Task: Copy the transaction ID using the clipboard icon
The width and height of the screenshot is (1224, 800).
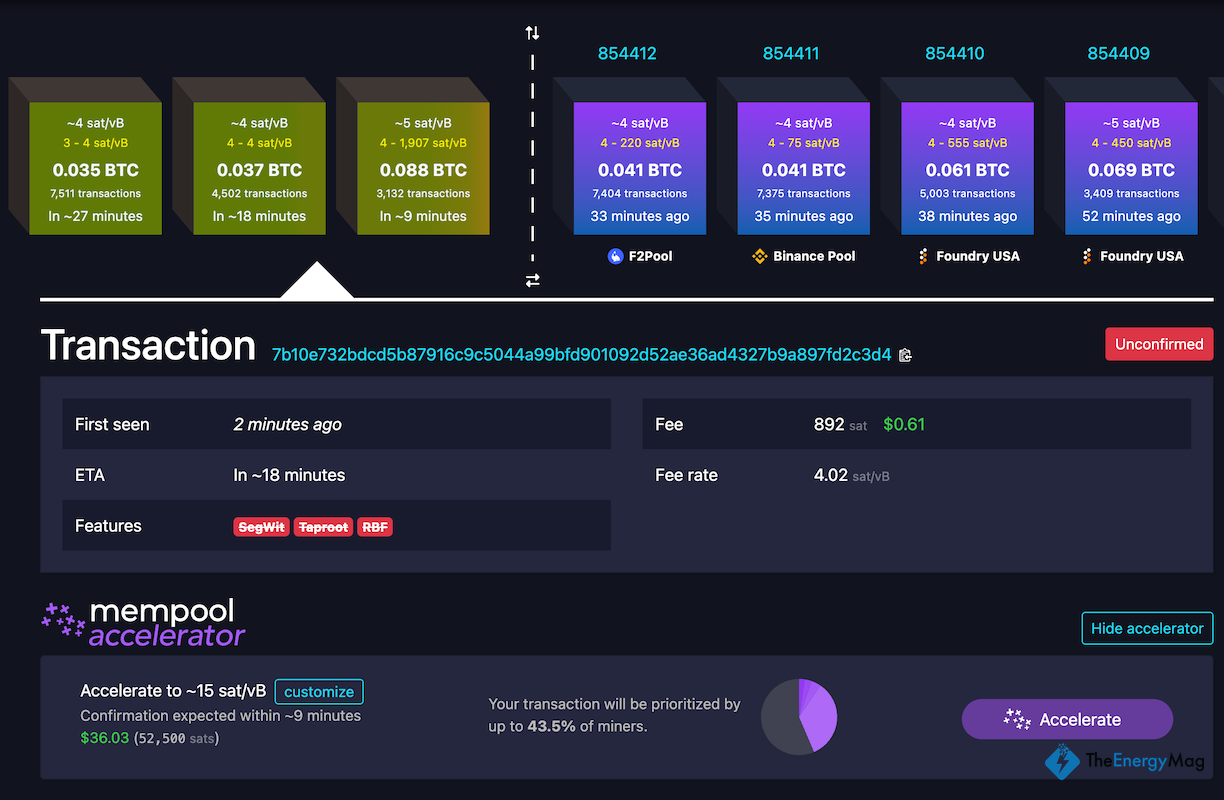Action: [x=906, y=355]
